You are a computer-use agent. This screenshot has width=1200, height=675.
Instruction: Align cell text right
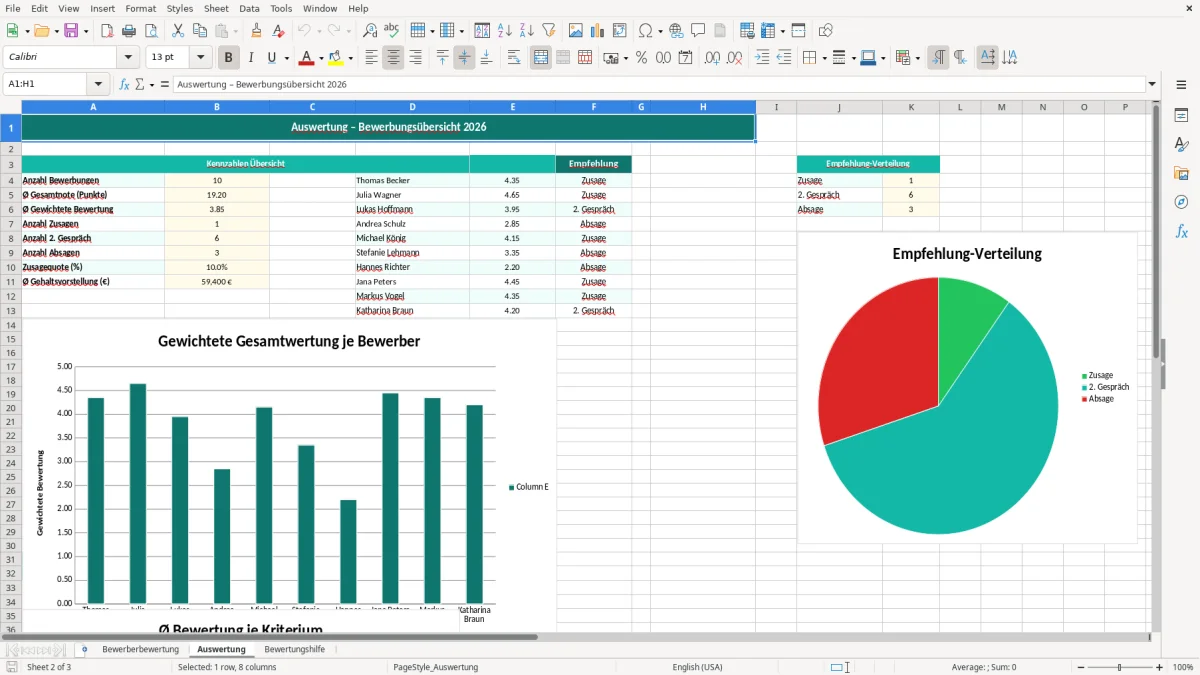point(415,58)
